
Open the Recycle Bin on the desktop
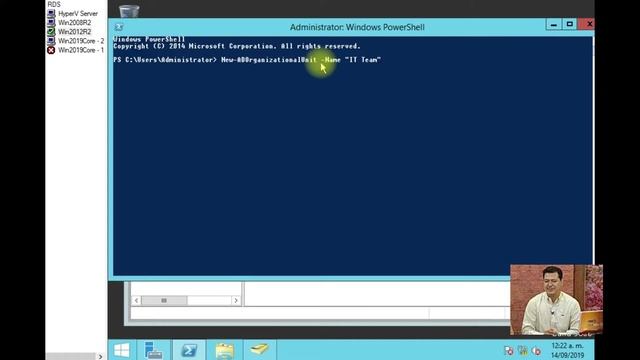[129, 11]
